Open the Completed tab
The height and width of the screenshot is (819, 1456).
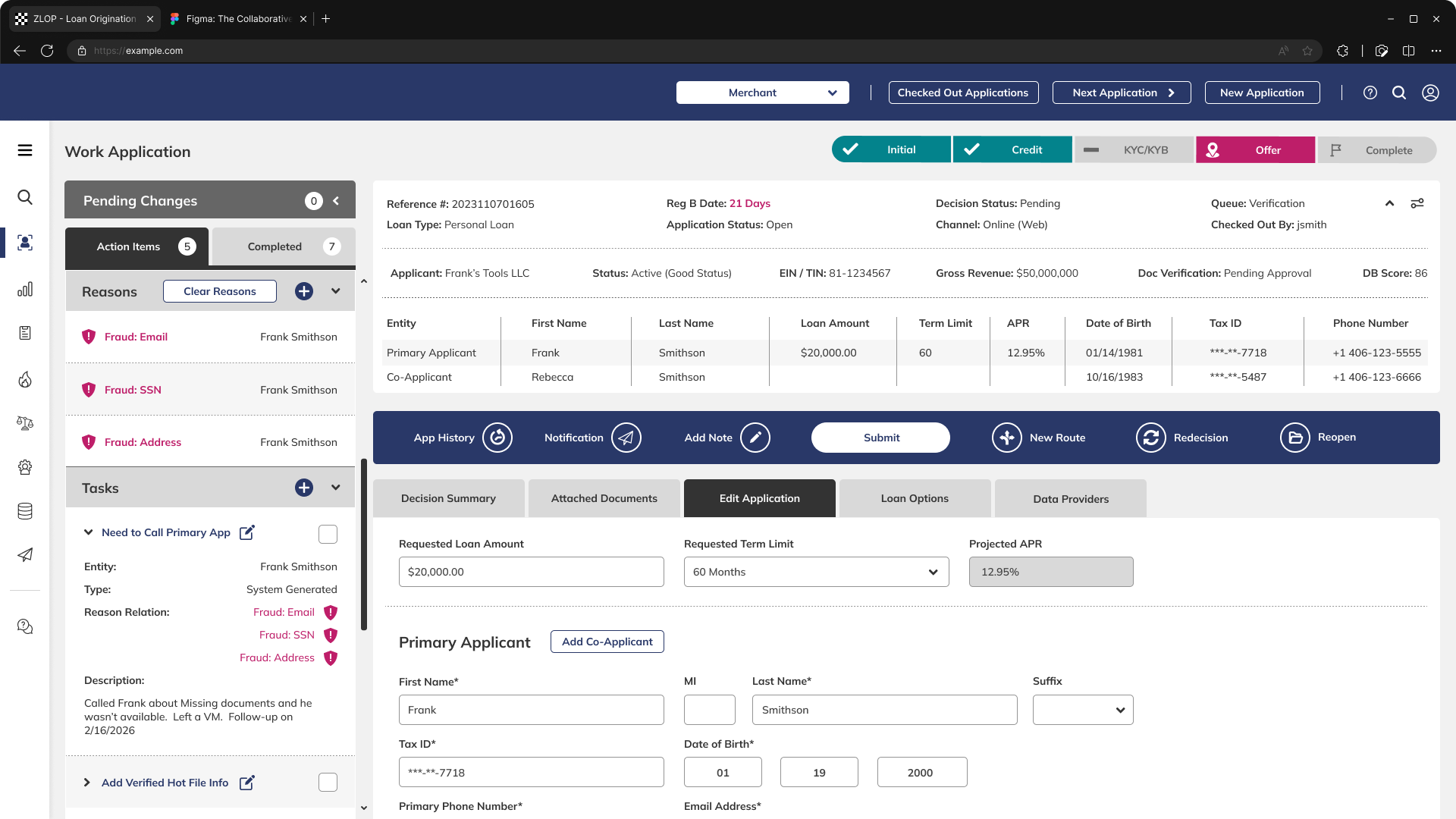pos(284,246)
